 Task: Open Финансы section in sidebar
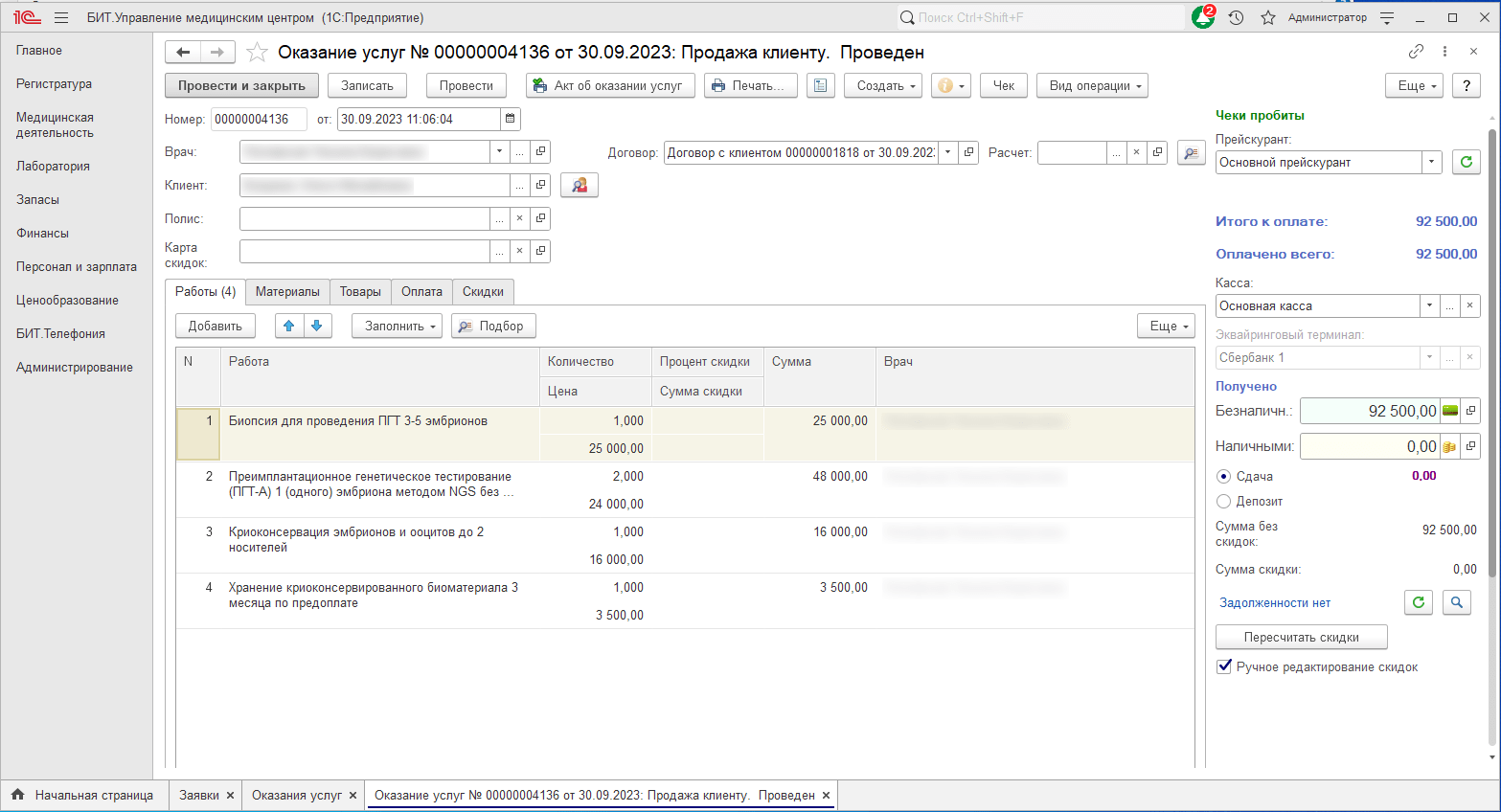[42, 233]
